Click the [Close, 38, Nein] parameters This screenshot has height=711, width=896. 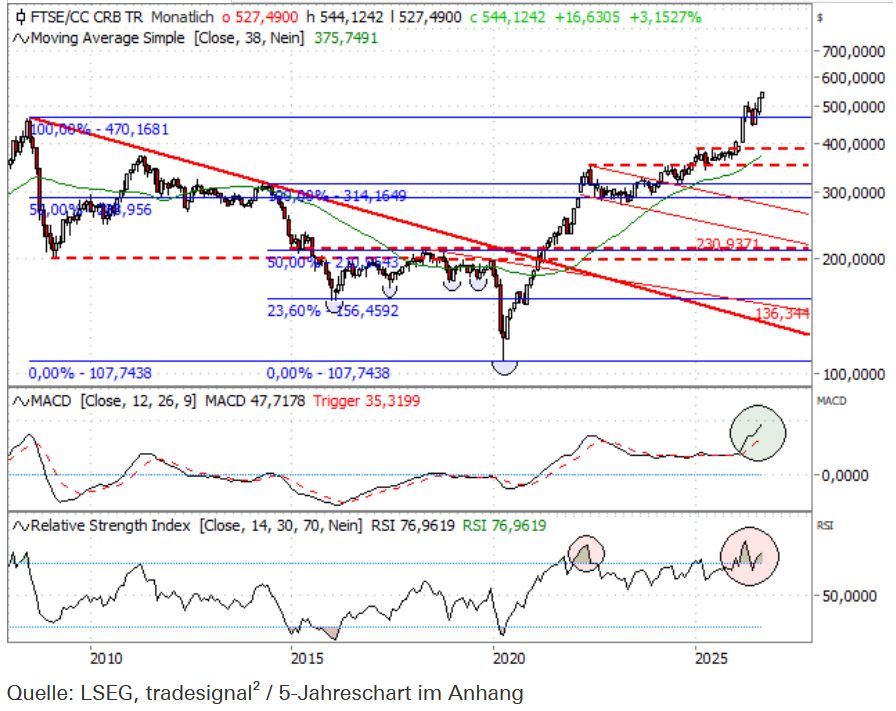(249, 38)
